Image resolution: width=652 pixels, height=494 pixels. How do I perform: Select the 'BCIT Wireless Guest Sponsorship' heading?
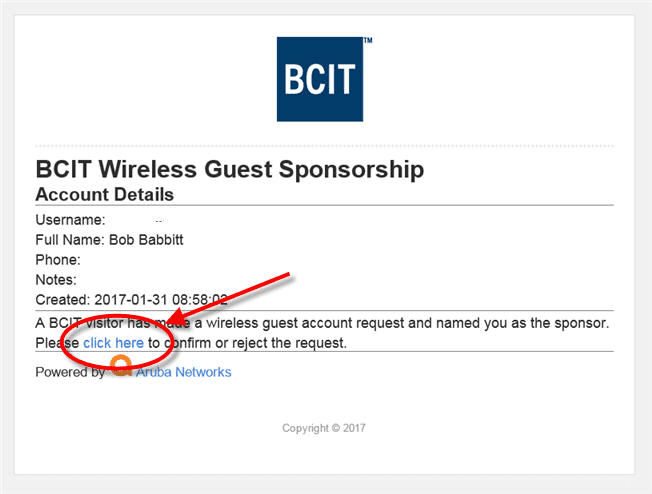click(230, 170)
